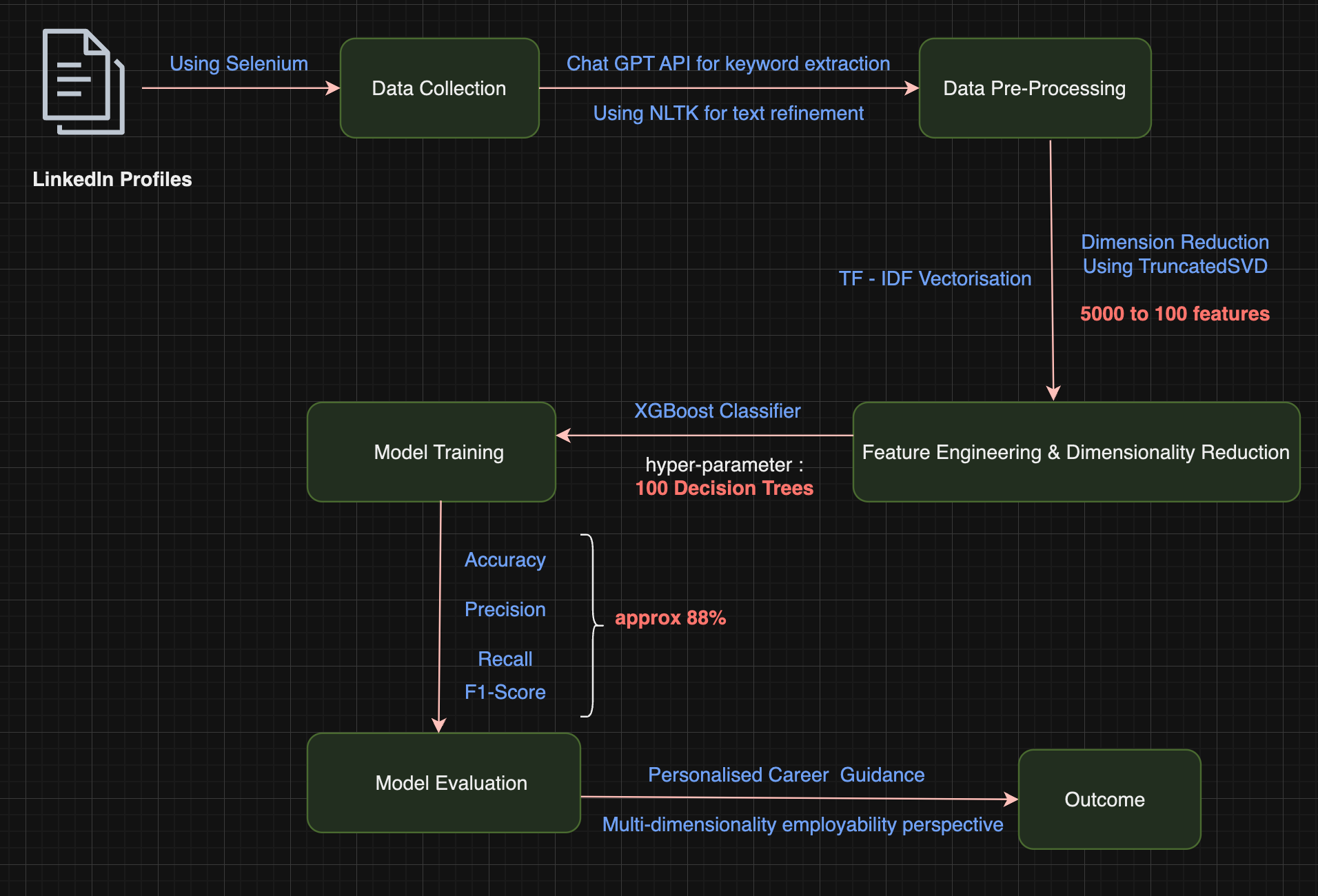
Task: Select 'Using NLTK for text refinement' text
Action: coord(728,113)
